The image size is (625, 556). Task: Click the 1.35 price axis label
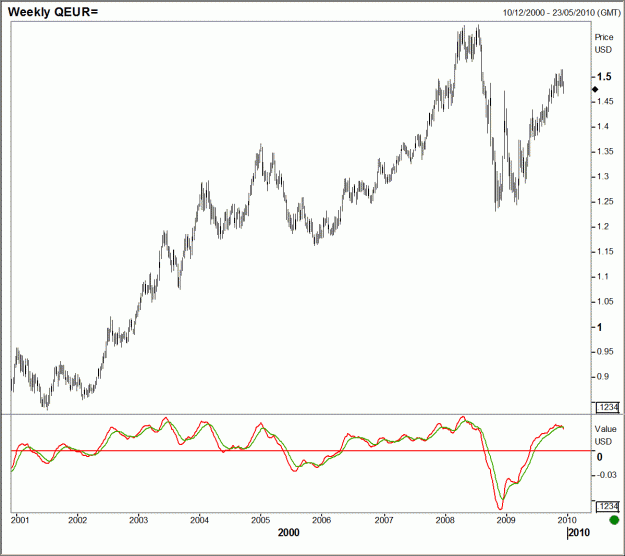click(605, 151)
